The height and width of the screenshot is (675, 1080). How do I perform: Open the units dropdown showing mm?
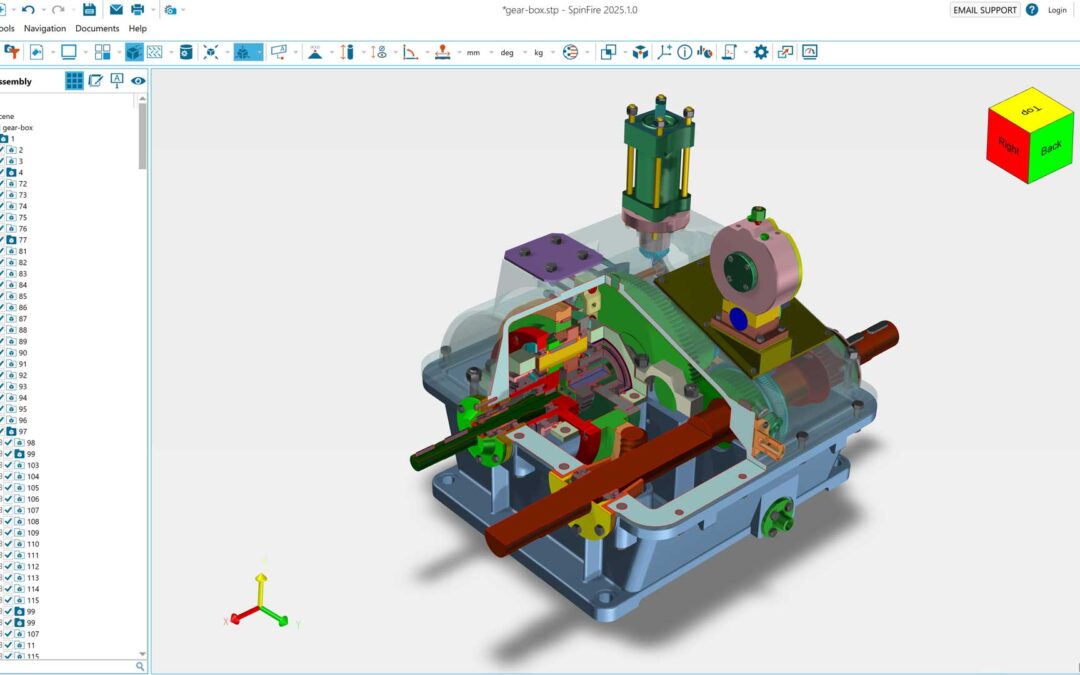[x=473, y=51]
